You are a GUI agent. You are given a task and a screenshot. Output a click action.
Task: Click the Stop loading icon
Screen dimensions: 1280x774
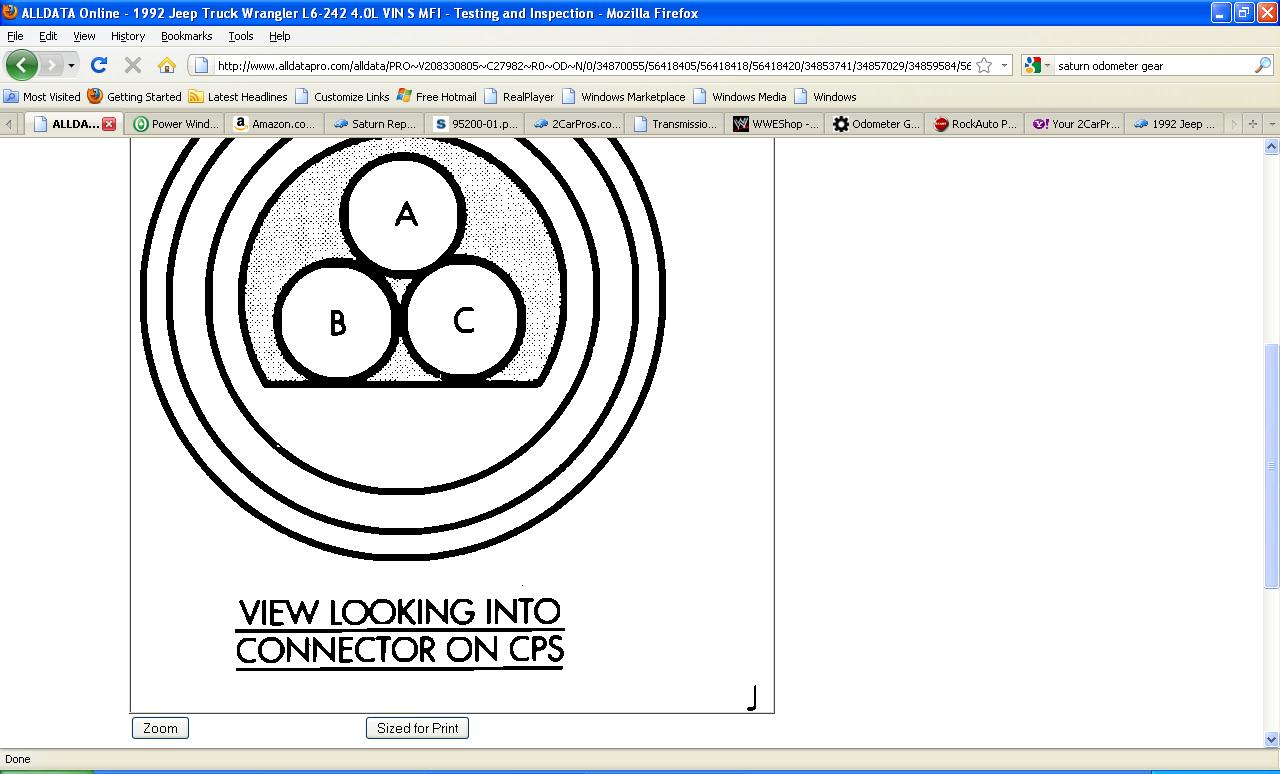click(x=132, y=65)
